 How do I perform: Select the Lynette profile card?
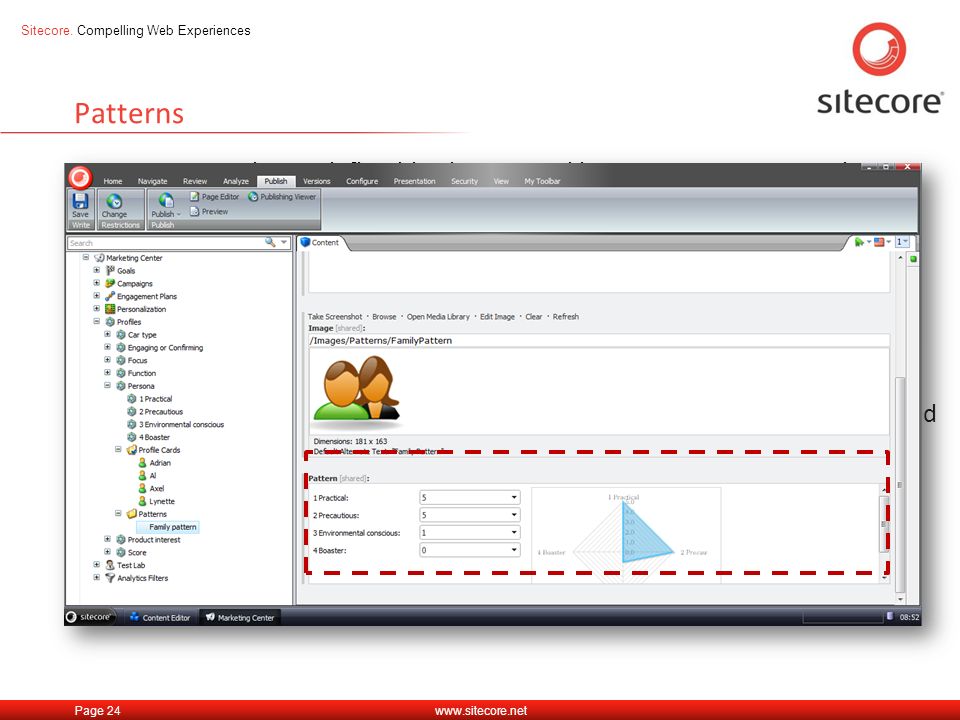[x=157, y=501]
